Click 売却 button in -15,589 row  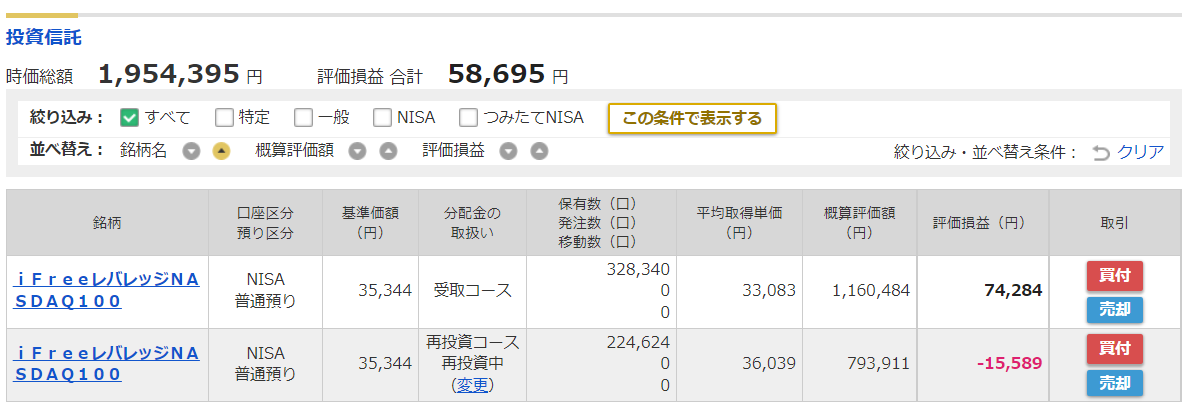1115,383
